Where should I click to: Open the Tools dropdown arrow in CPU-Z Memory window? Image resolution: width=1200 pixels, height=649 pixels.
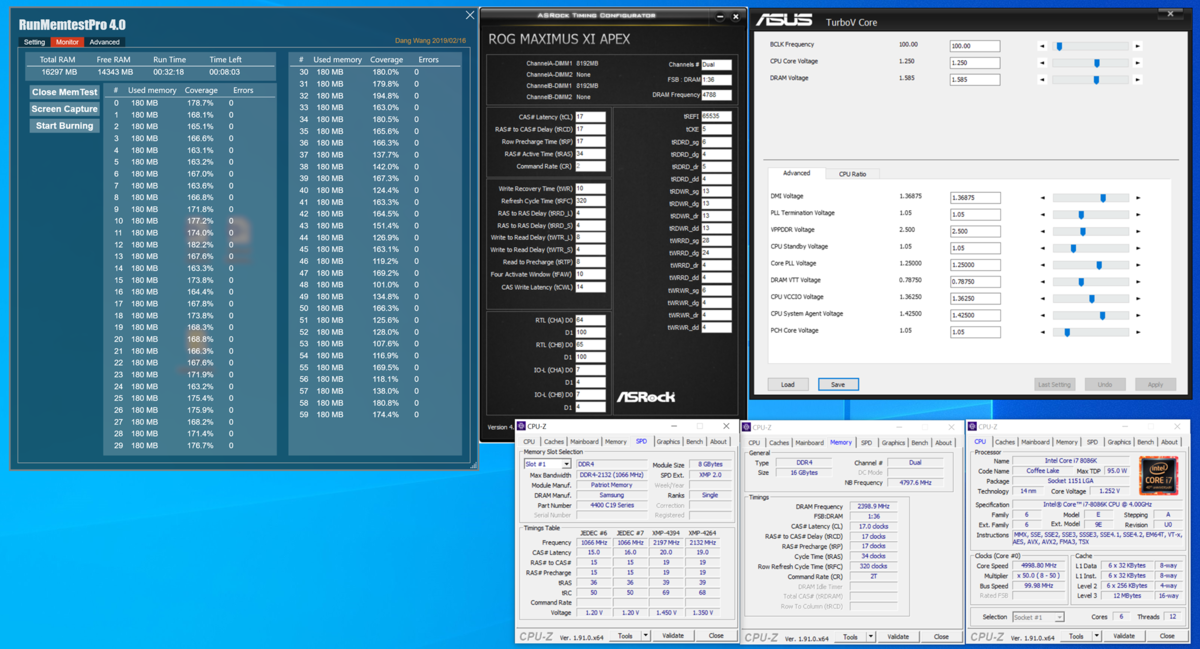click(x=871, y=636)
